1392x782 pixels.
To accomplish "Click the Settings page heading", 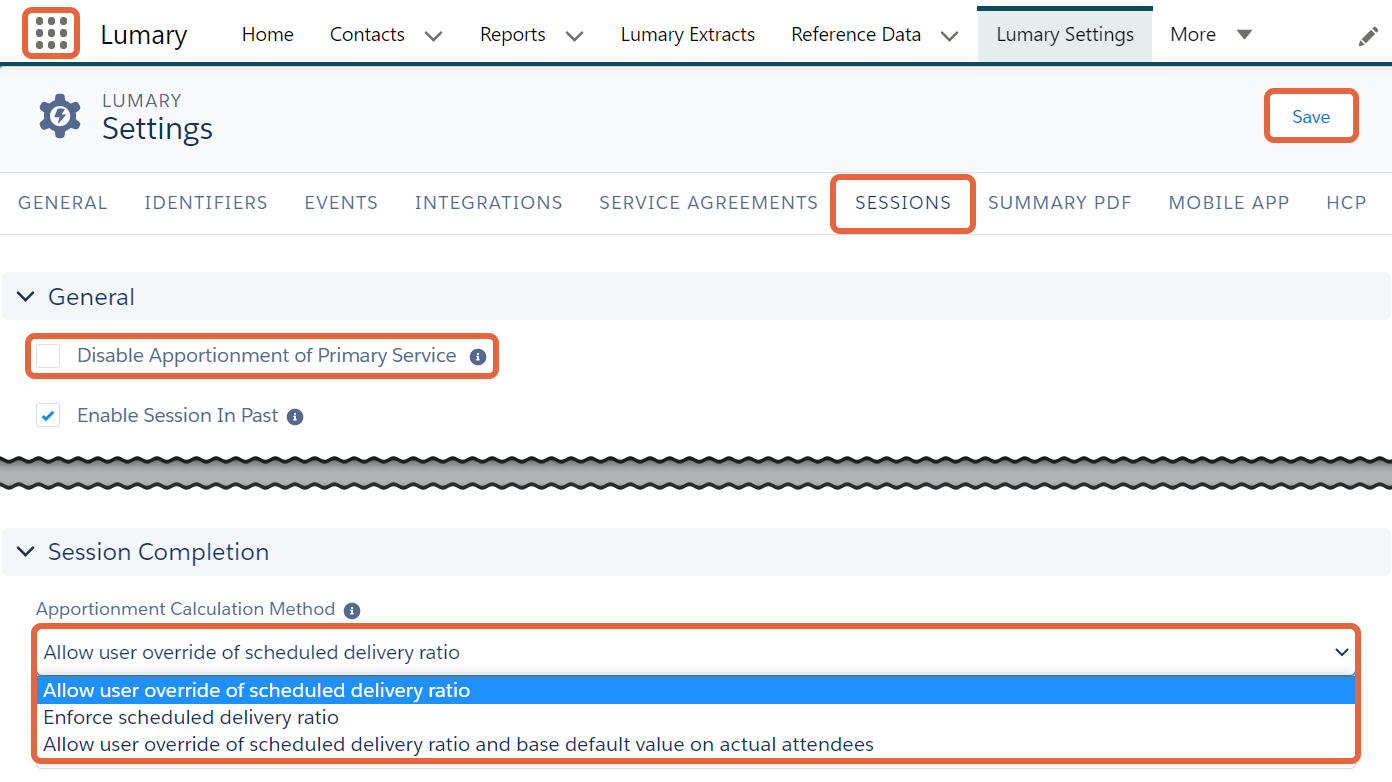I will coord(158,129).
